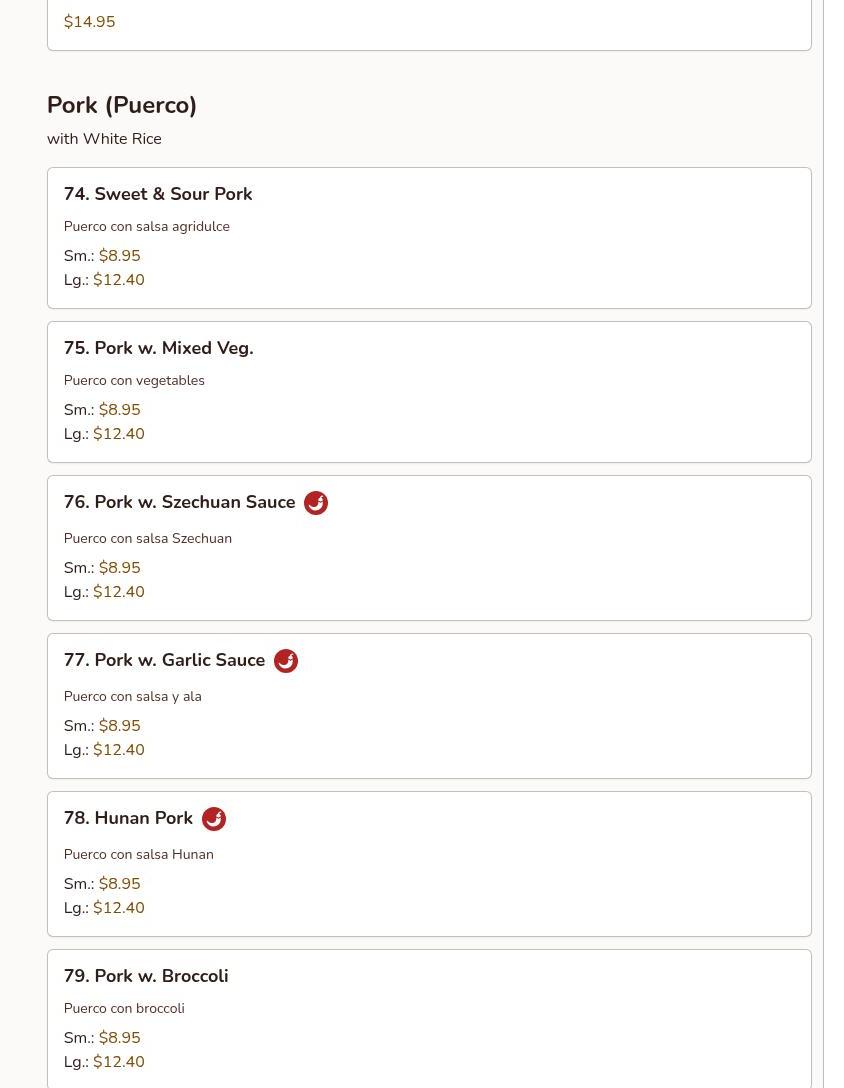Image resolution: width=844 pixels, height=1088 pixels.
Task: Click the spicy chili icon next to Pork w. Garlic Sauce
Action: click(286, 661)
